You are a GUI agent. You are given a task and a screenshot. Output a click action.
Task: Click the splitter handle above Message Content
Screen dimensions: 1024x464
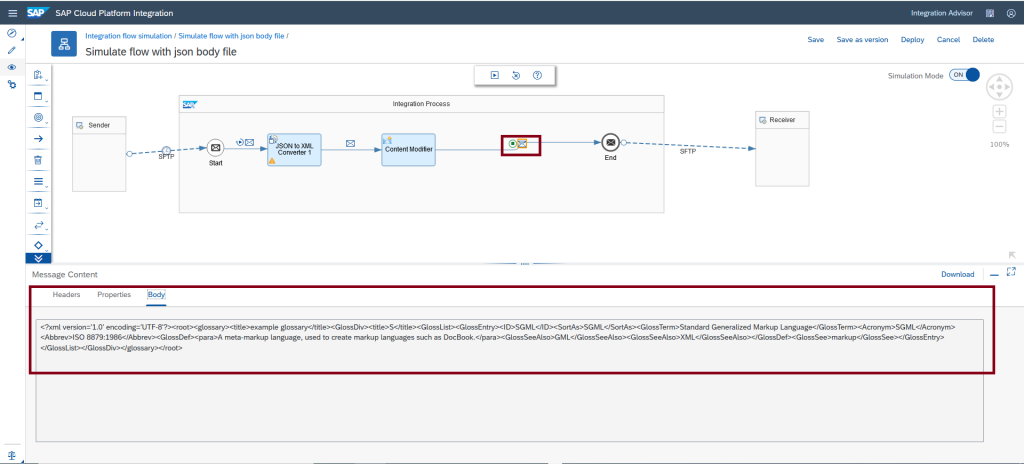click(524, 264)
